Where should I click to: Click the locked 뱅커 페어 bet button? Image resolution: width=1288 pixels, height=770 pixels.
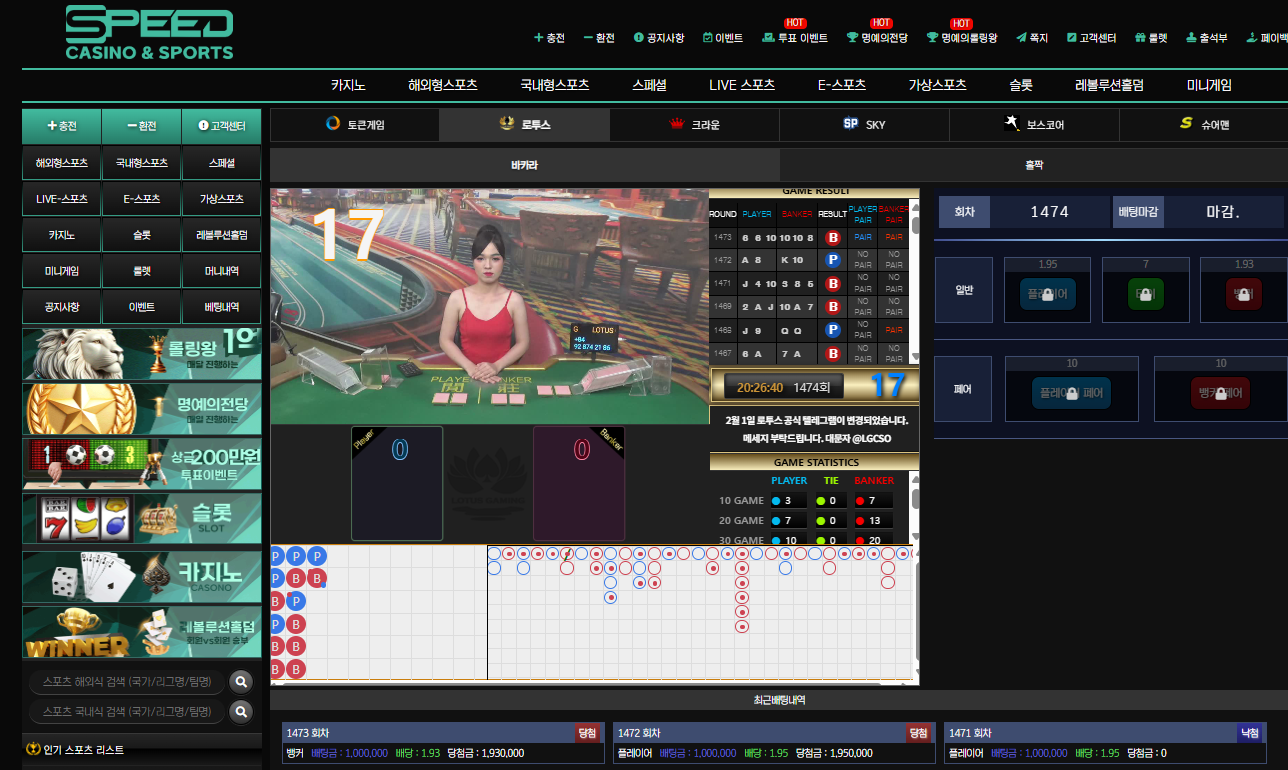point(1220,393)
